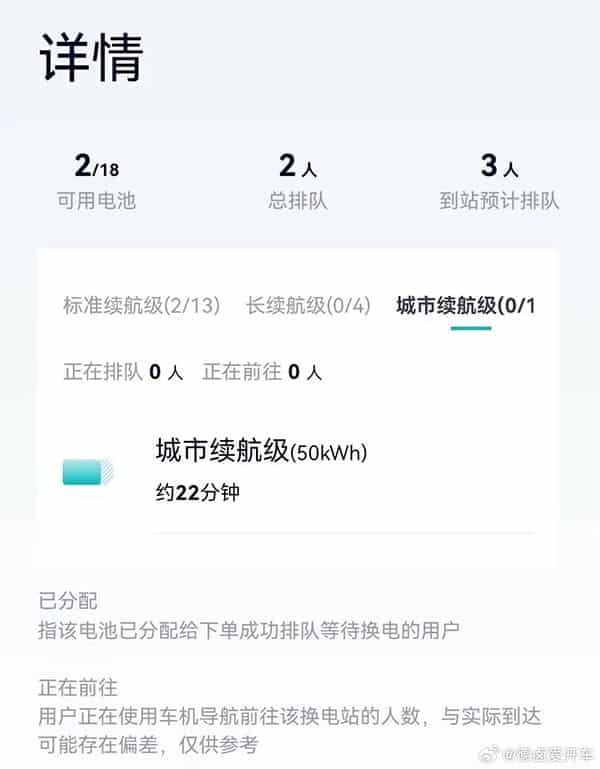Tap the 2/18 available battery count
Screen dimensions: 600x769
(96, 167)
